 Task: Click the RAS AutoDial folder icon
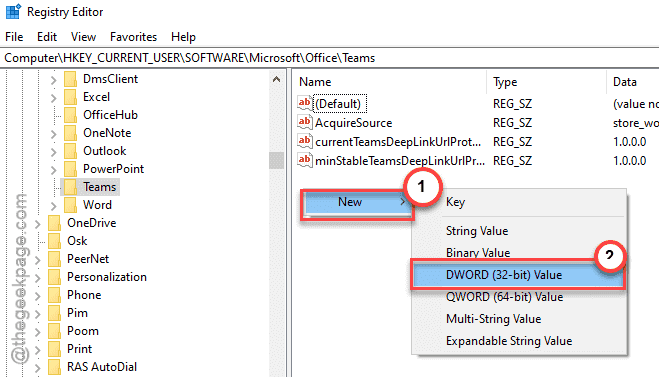pyautogui.click(x=55, y=368)
